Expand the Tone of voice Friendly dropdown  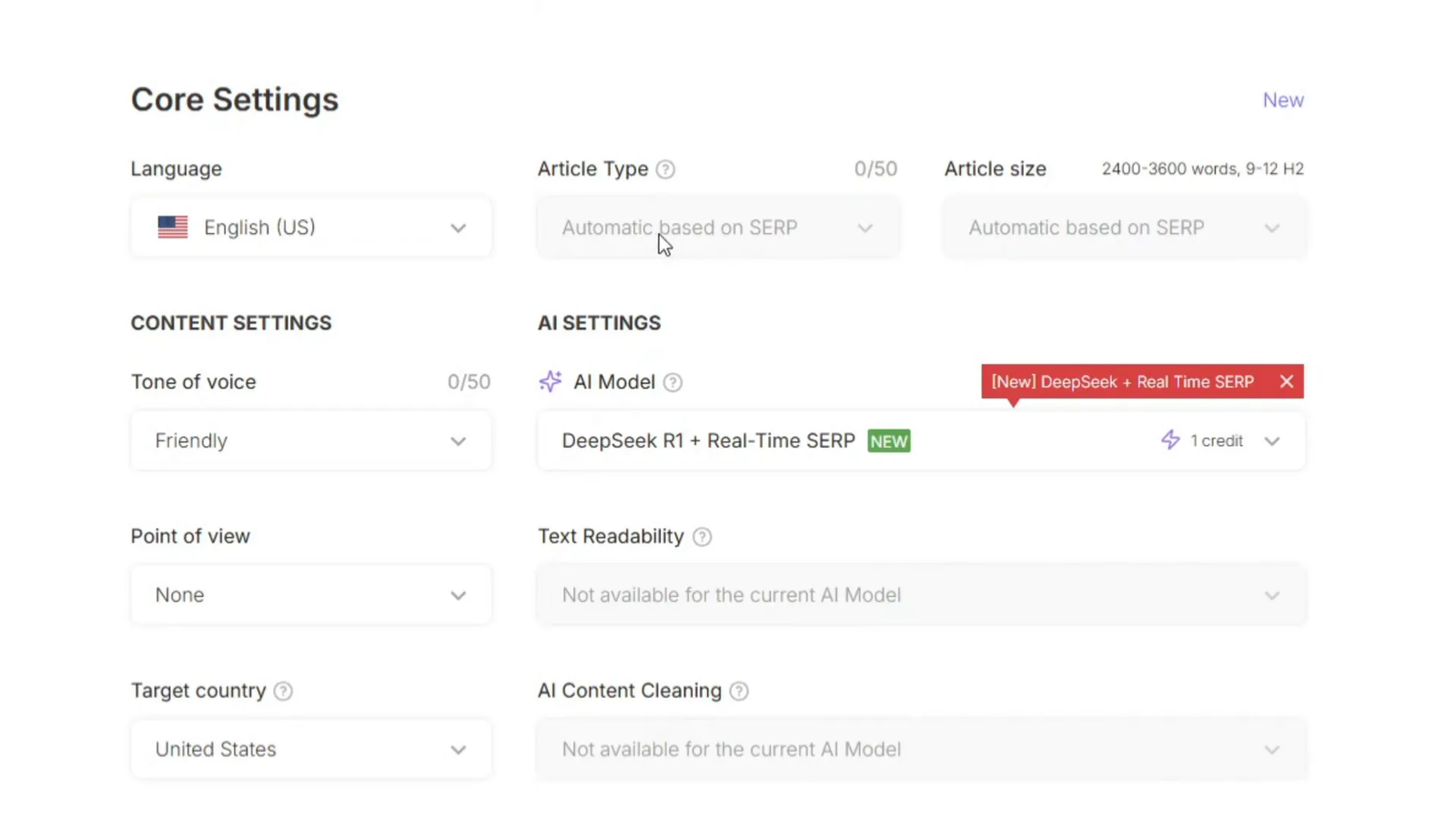click(311, 440)
